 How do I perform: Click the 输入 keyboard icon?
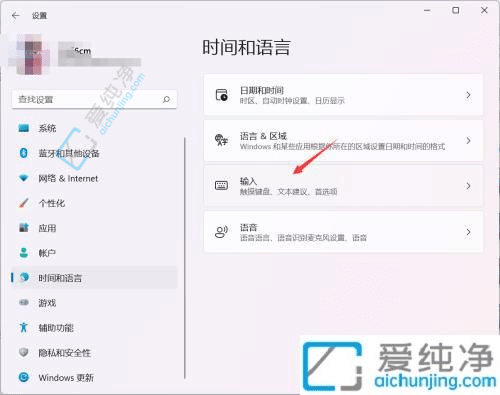[221, 185]
